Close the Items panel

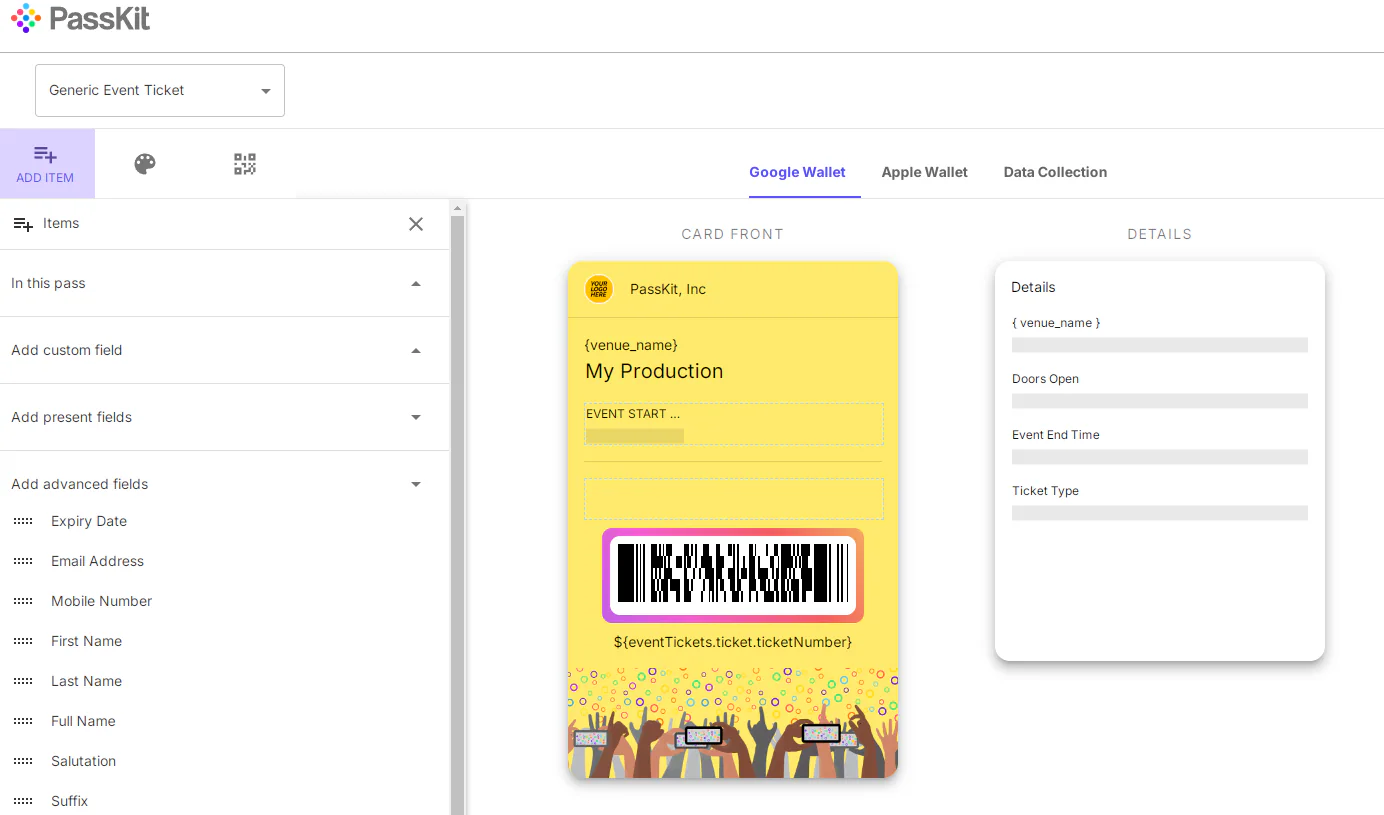pos(416,224)
